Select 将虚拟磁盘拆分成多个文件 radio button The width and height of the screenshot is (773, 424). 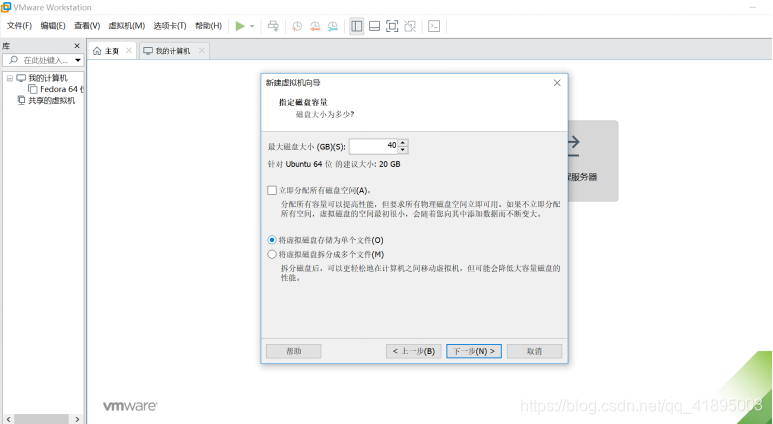(272, 254)
